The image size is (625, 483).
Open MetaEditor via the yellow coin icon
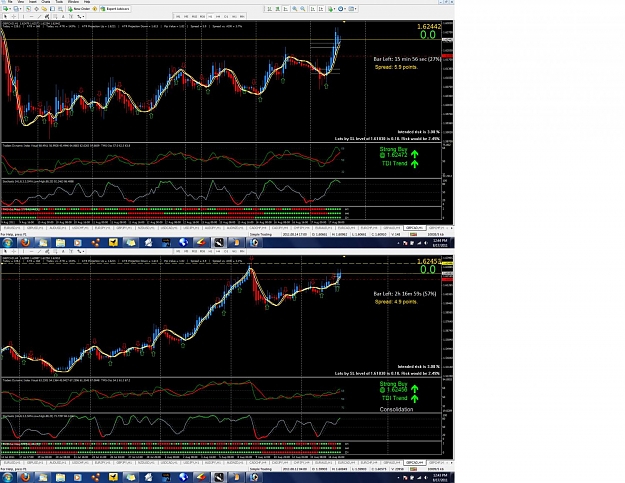pos(94,9)
